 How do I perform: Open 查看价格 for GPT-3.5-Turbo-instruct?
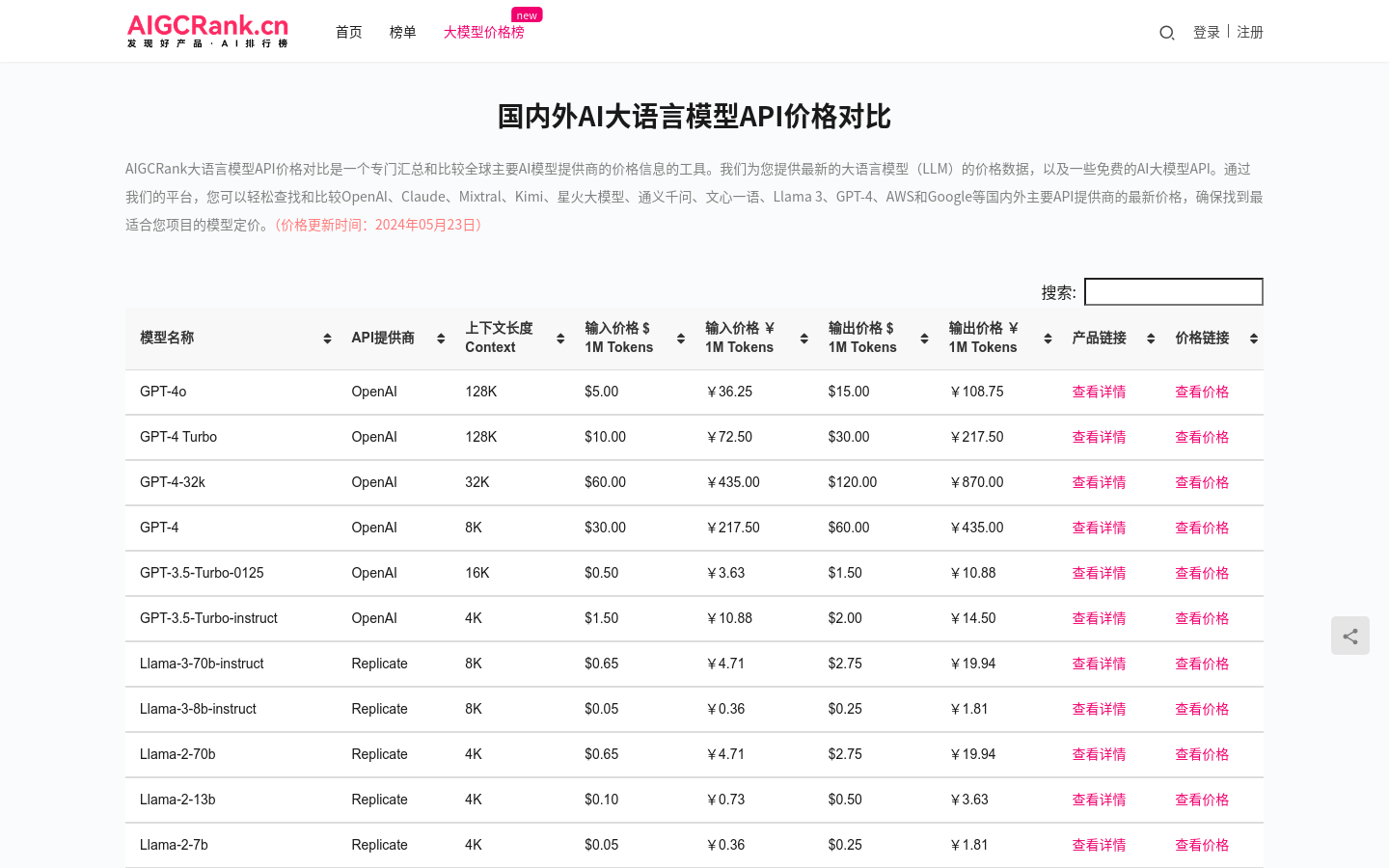click(x=1202, y=618)
